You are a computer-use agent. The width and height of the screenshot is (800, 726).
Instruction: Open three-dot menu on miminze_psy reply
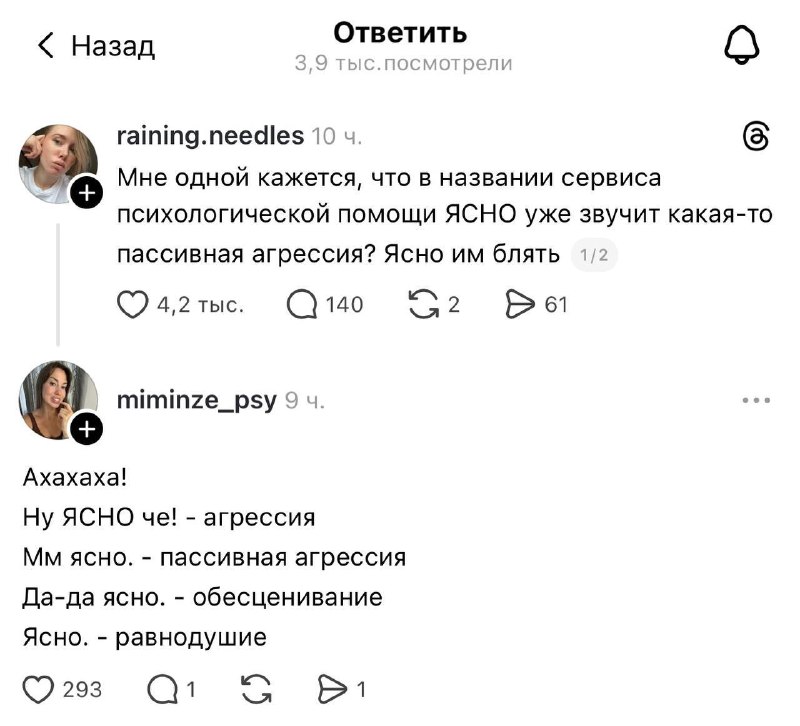point(756,400)
